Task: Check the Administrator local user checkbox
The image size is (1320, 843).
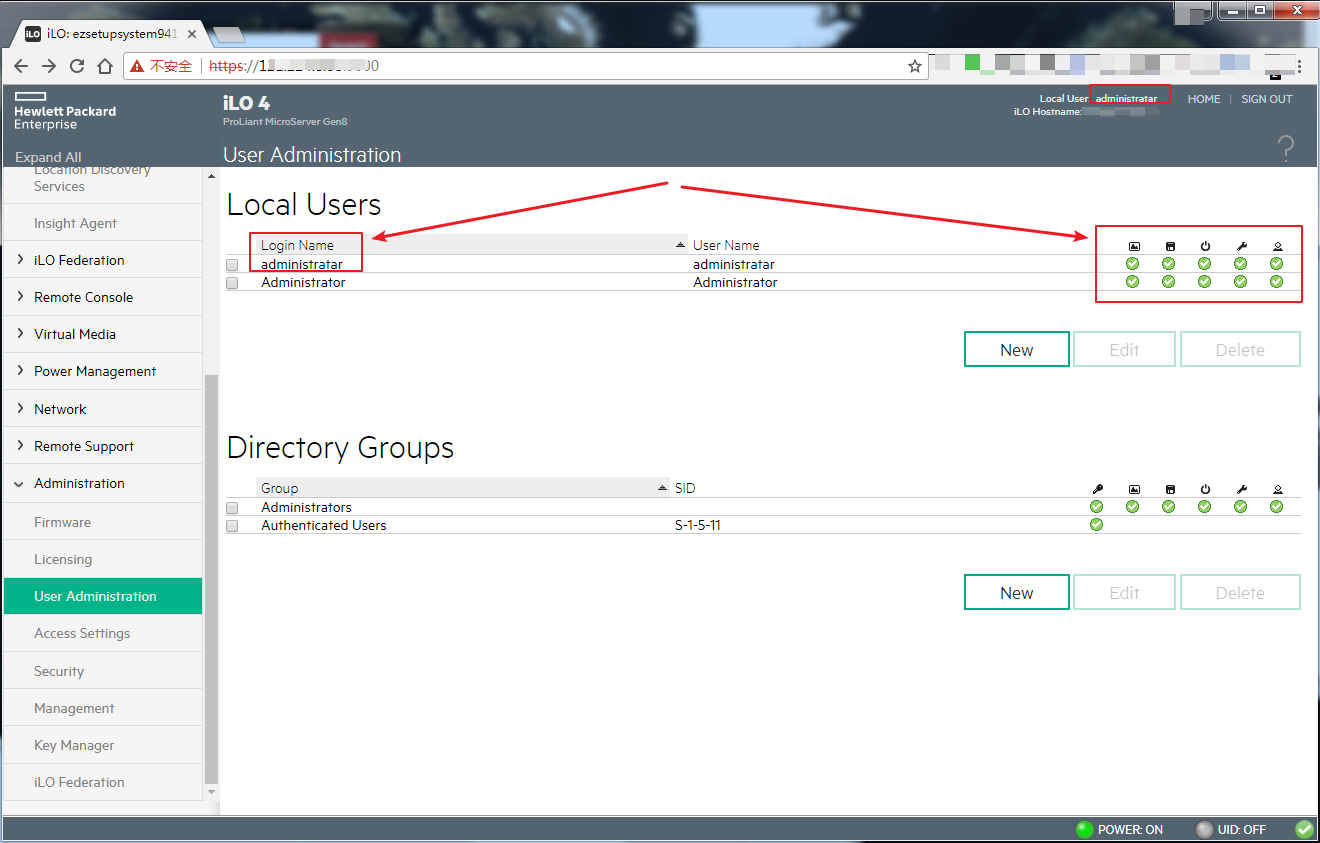Action: click(232, 283)
